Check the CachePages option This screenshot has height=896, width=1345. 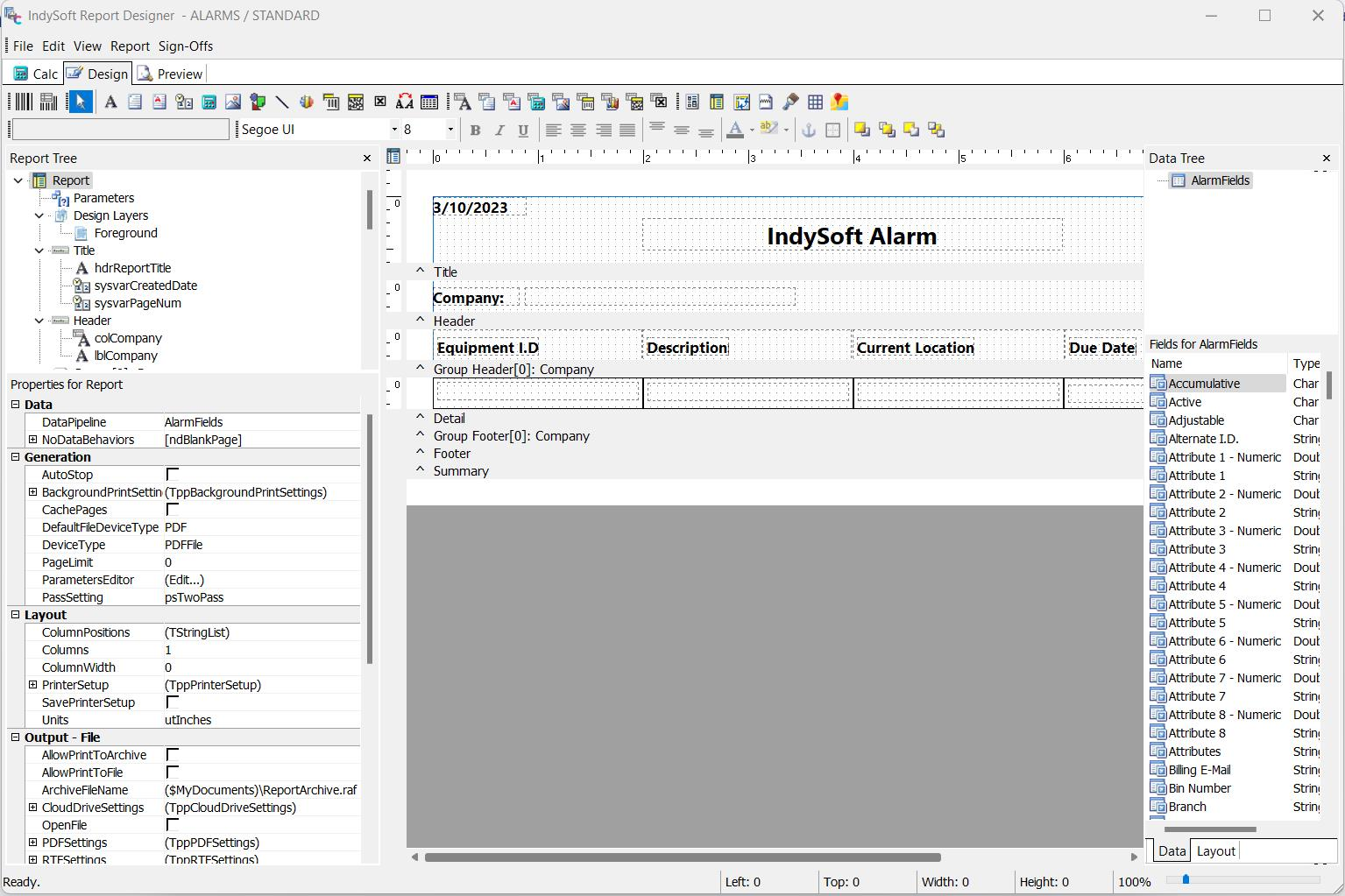point(173,510)
